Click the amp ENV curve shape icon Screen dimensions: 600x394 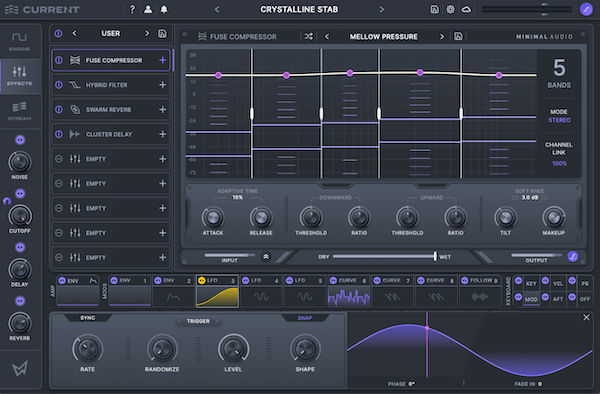coord(93,281)
